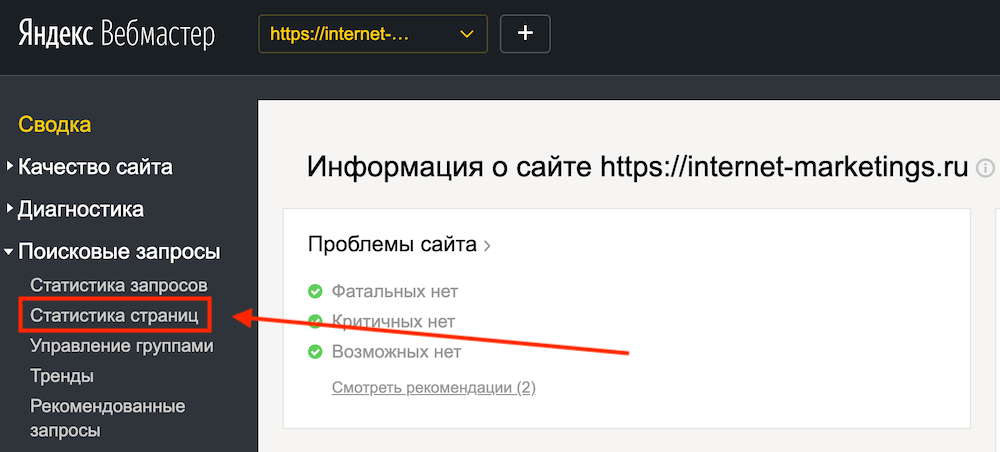This screenshot has height=452, width=1000.
Task: Click Смотреть рекомендации (2) link
Action: click(433, 387)
